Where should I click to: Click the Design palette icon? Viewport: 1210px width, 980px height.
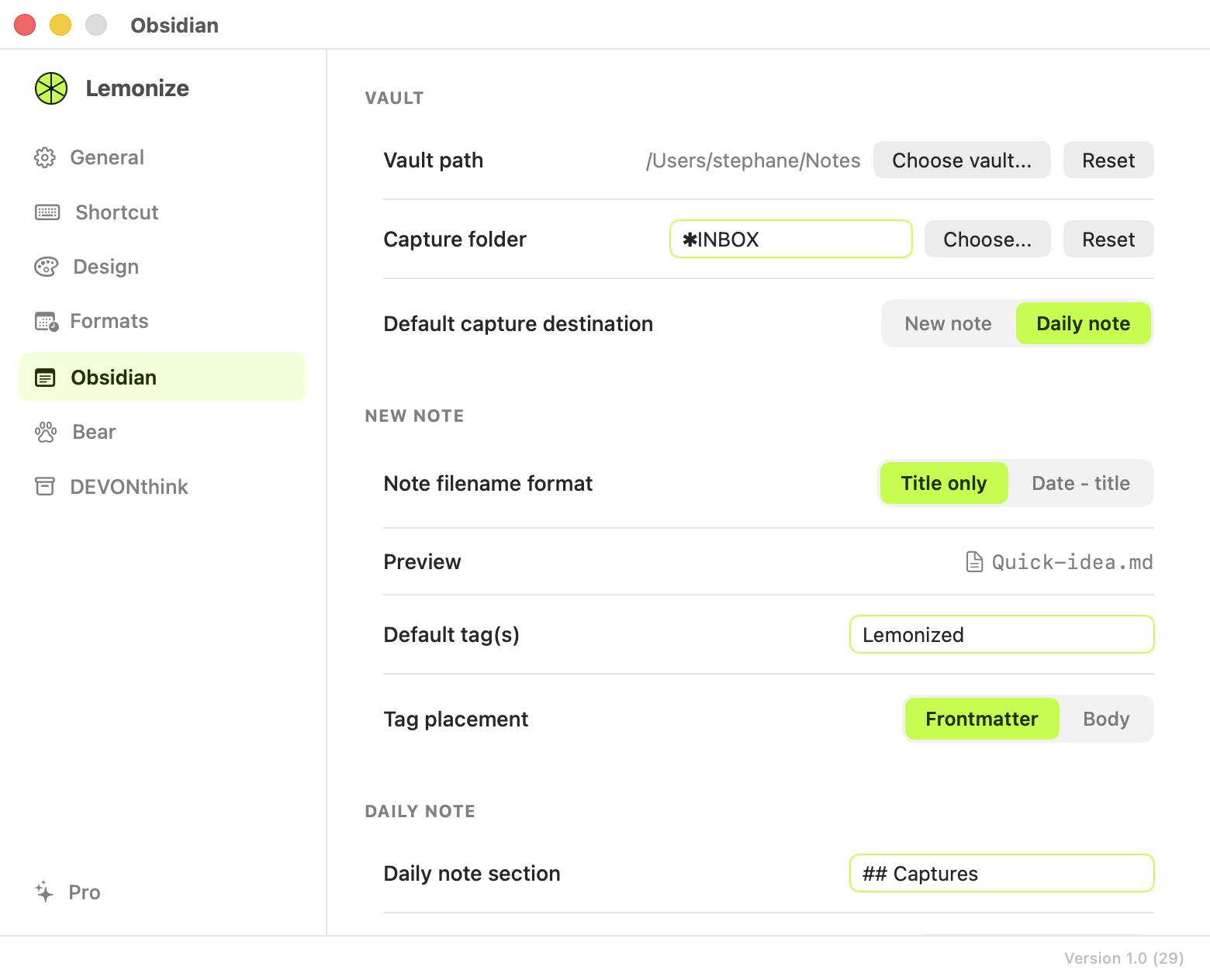point(47,267)
